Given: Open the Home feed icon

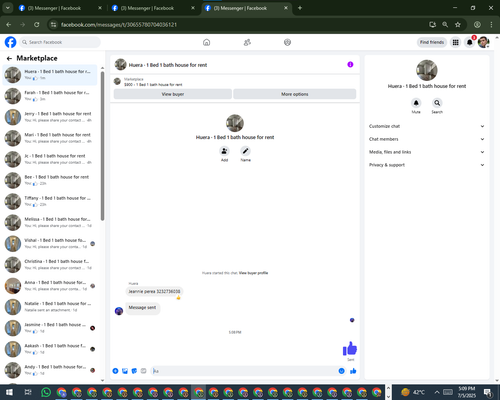Looking at the screenshot, I should tap(206, 42).
